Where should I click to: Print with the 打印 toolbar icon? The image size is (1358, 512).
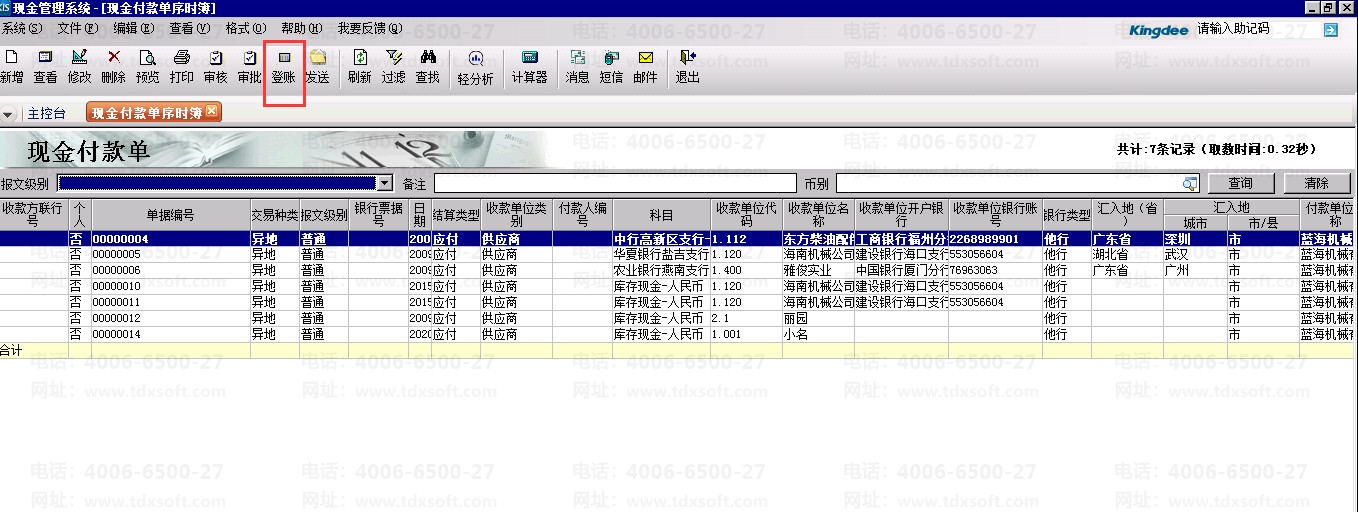(181, 66)
